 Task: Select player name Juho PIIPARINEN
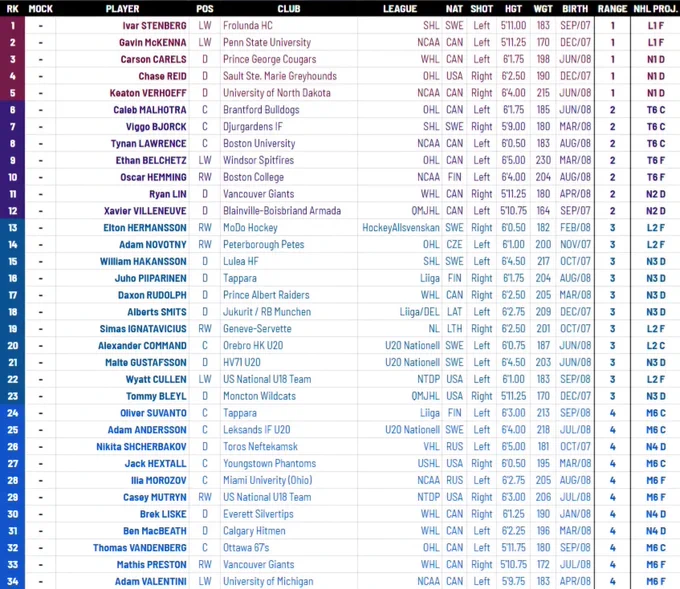[x=150, y=278]
